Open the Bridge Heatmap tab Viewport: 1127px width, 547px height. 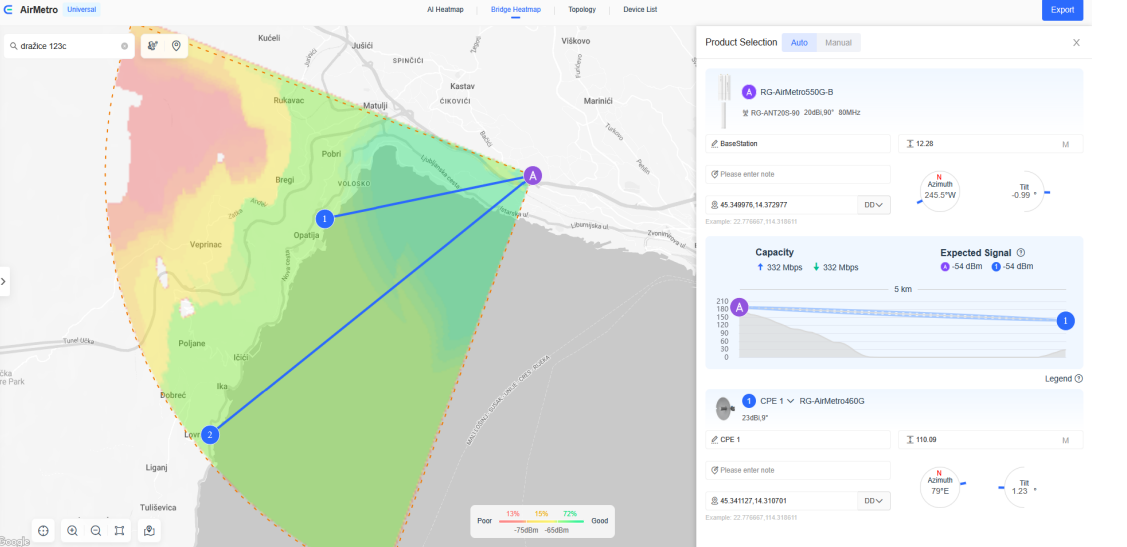[x=515, y=10]
